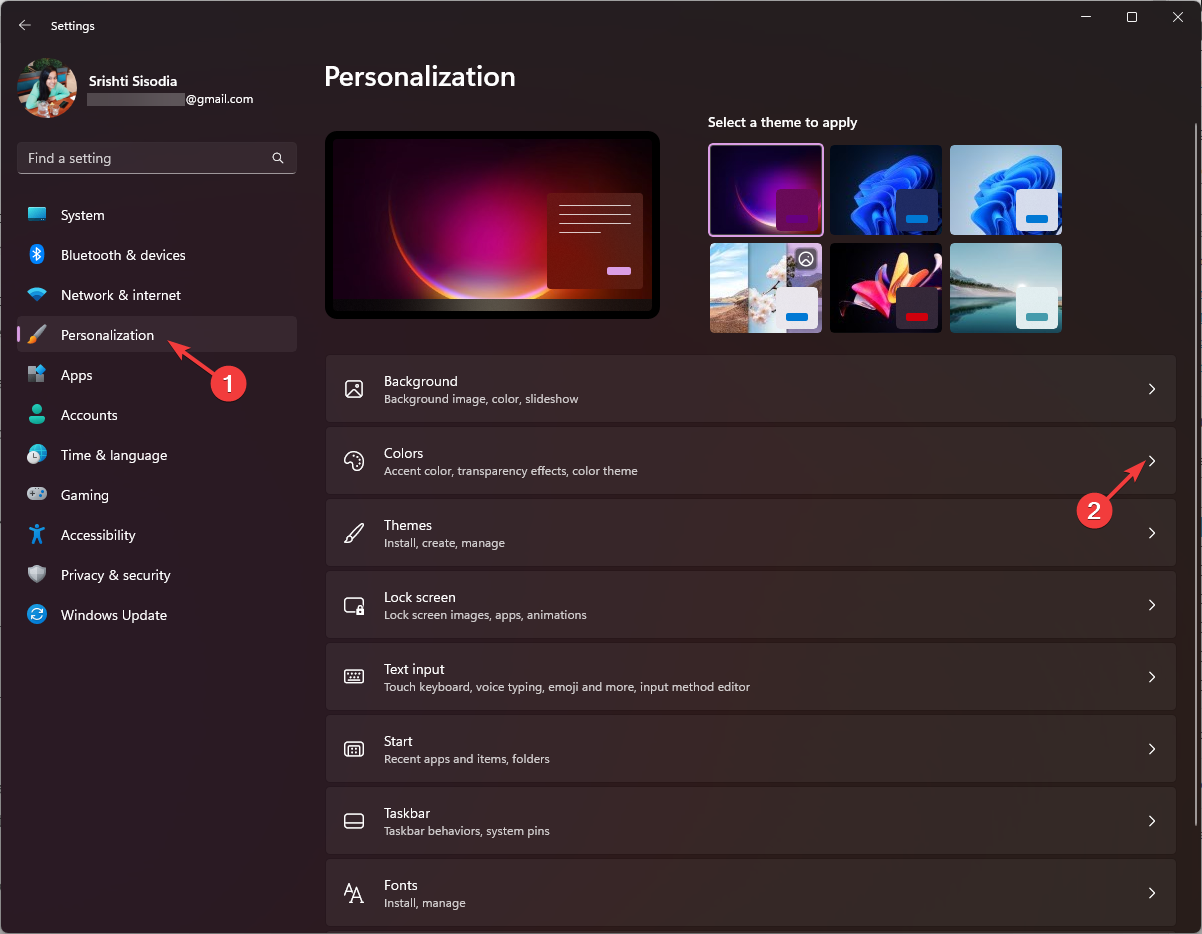Click the Taskbar settings icon
The image size is (1202, 934).
(x=353, y=821)
